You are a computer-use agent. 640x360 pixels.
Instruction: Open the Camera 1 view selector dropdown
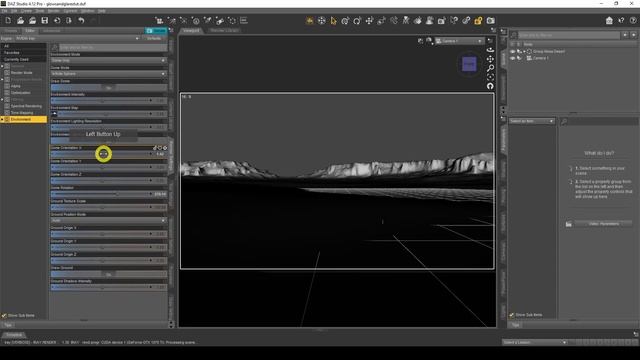tap(459, 41)
